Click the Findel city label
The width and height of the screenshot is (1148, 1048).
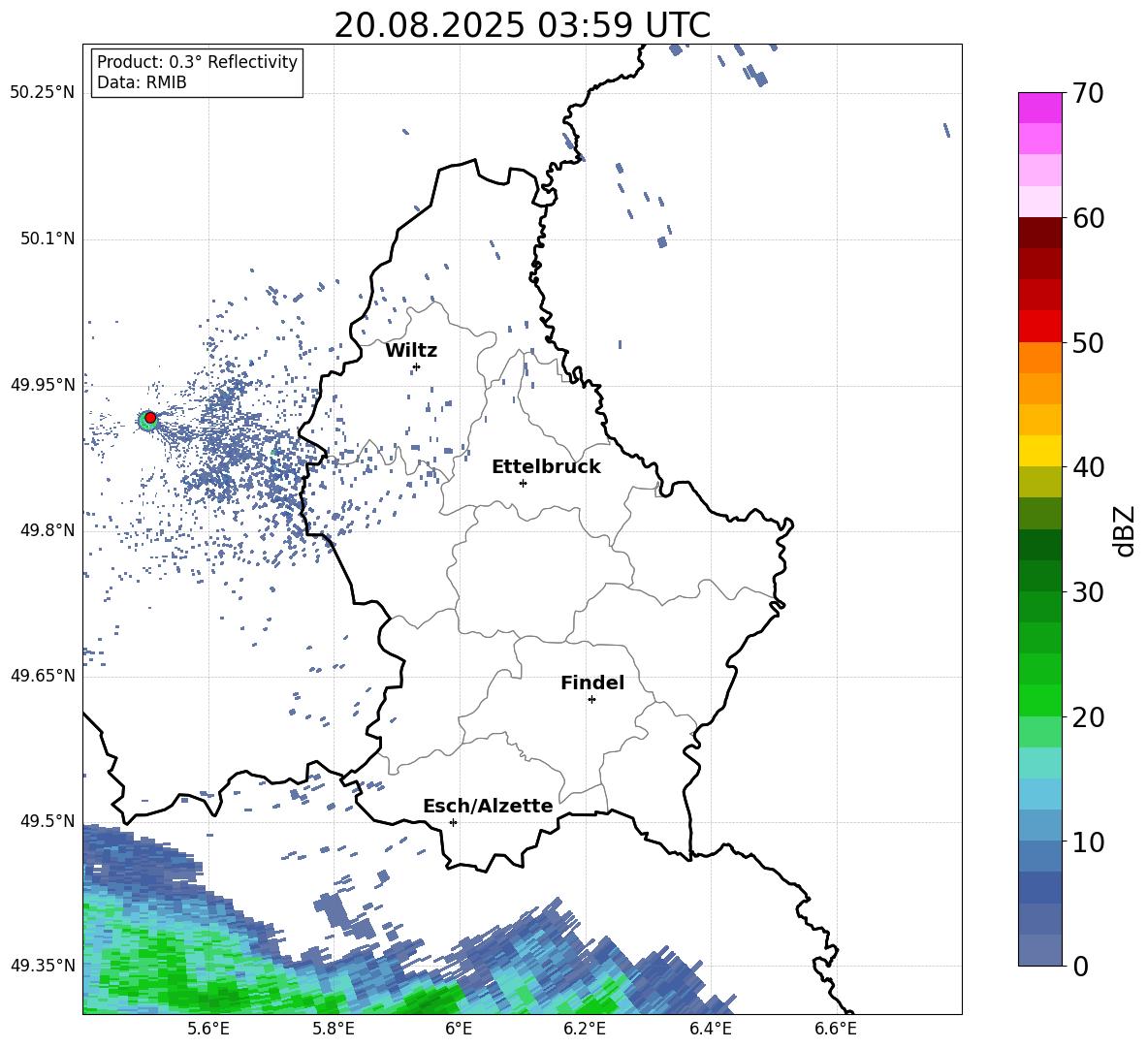[592, 683]
